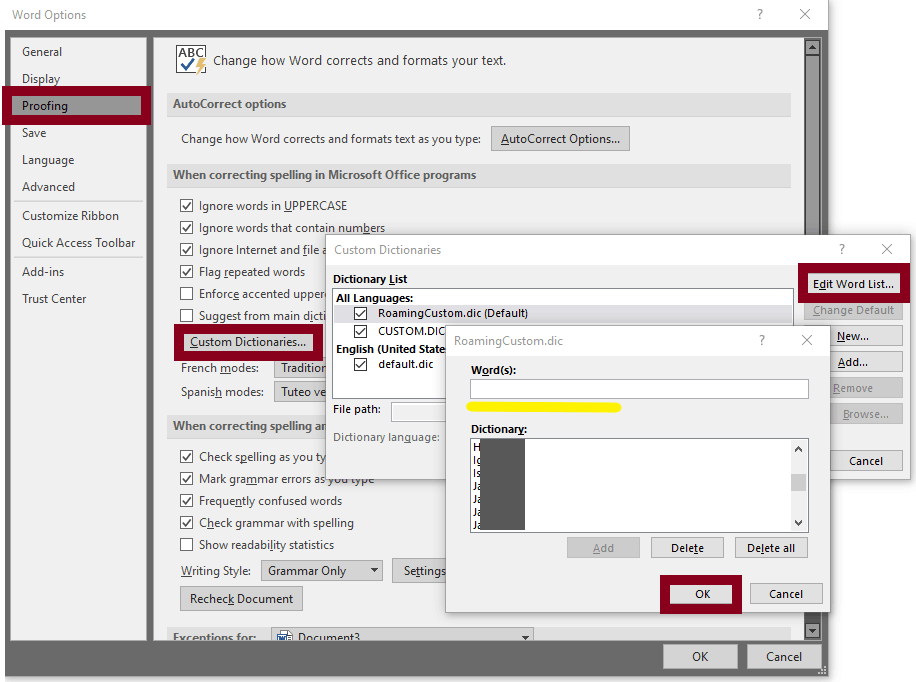
Task: Click Cancel in Word Options dialog
Action: (x=784, y=657)
